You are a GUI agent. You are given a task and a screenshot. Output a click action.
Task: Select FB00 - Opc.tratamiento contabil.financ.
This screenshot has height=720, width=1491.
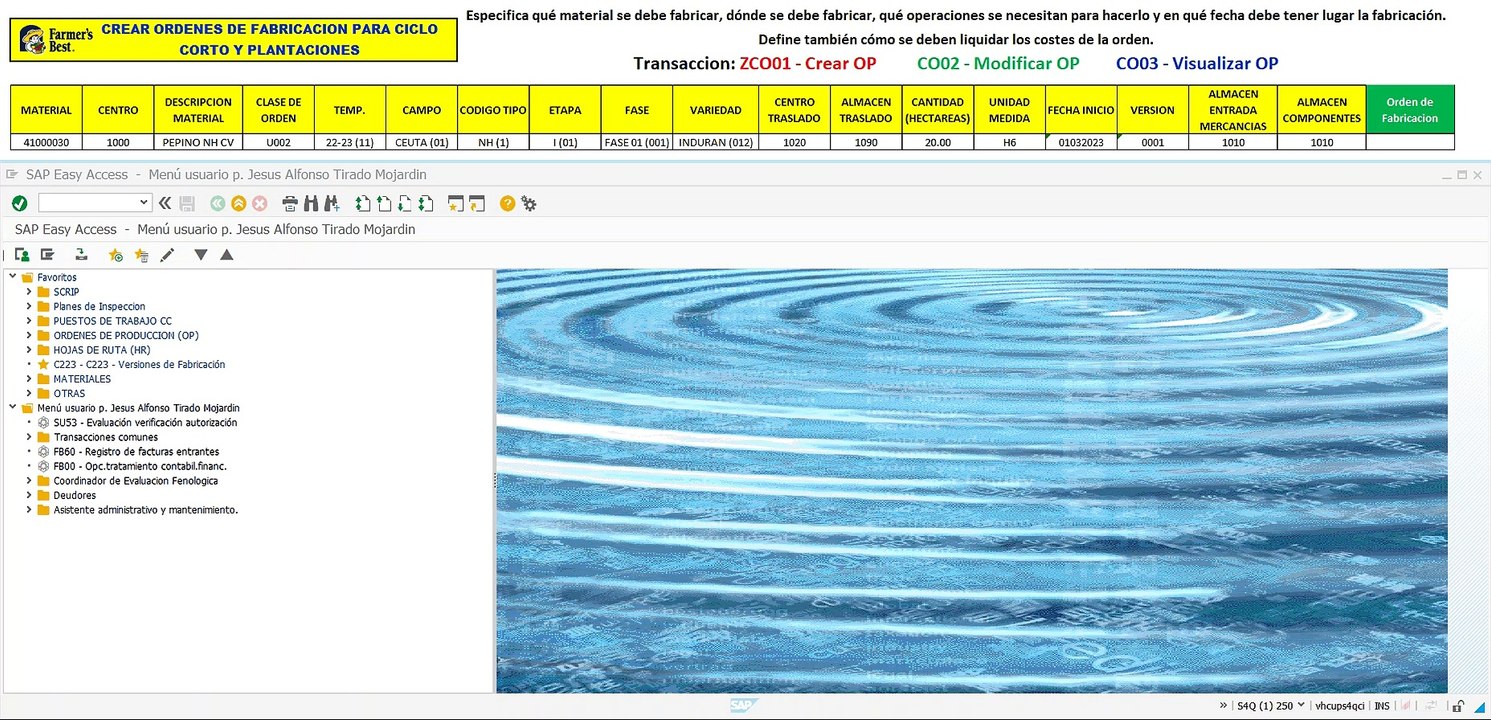point(140,466)
